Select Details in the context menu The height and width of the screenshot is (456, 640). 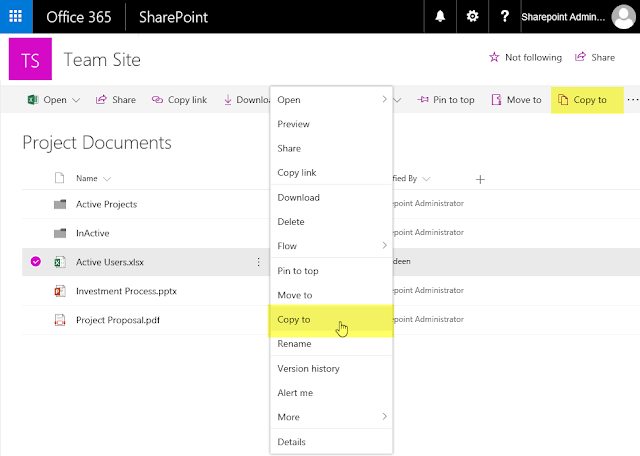coord(331,442)
